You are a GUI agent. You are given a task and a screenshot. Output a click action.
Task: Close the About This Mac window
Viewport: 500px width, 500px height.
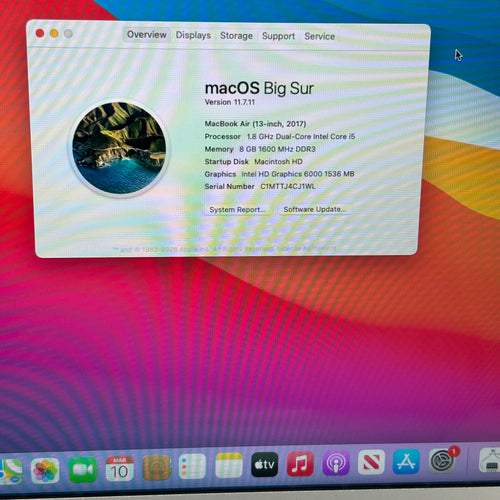pyautogui.click(x=40, y=33)
